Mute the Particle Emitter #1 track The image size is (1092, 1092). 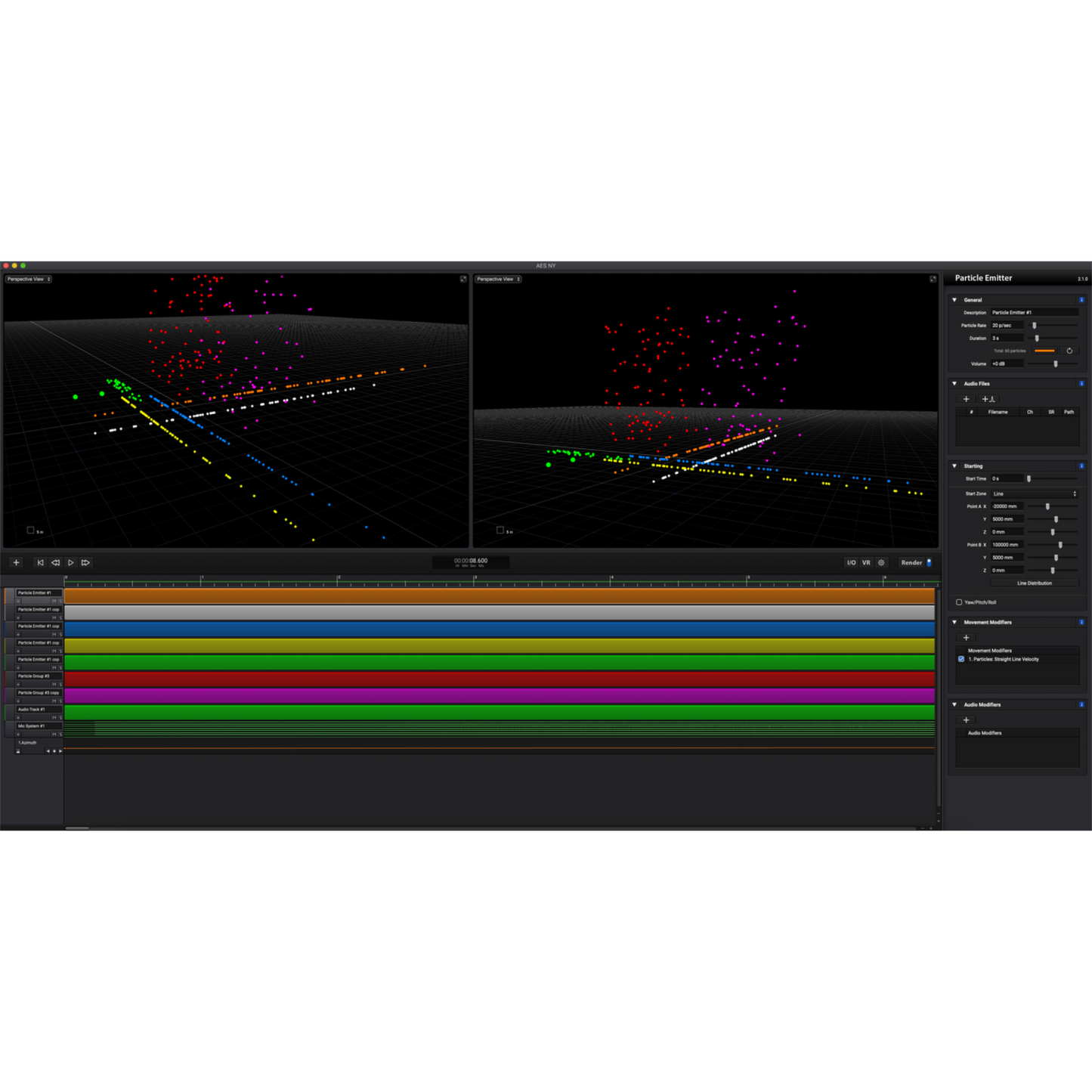click(54, 601)
